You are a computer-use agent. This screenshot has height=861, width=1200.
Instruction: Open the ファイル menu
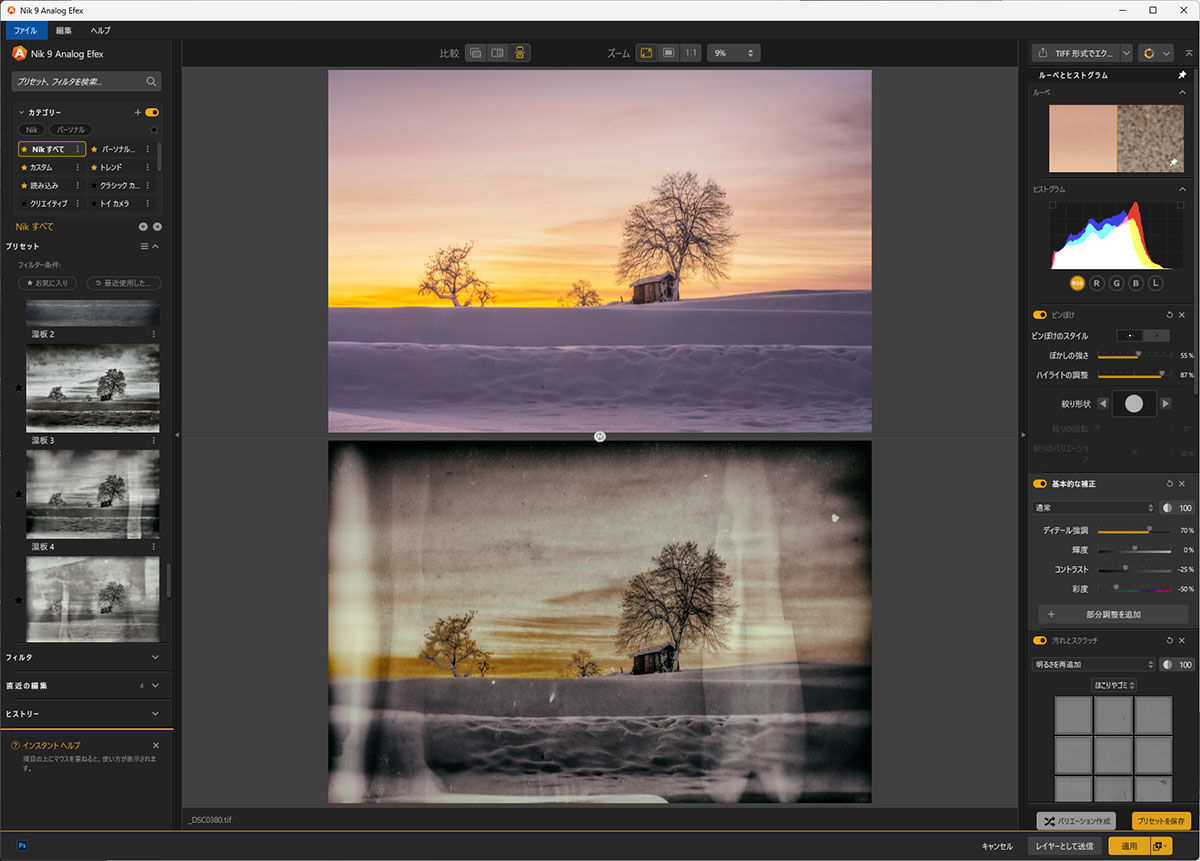click(25, 31)
